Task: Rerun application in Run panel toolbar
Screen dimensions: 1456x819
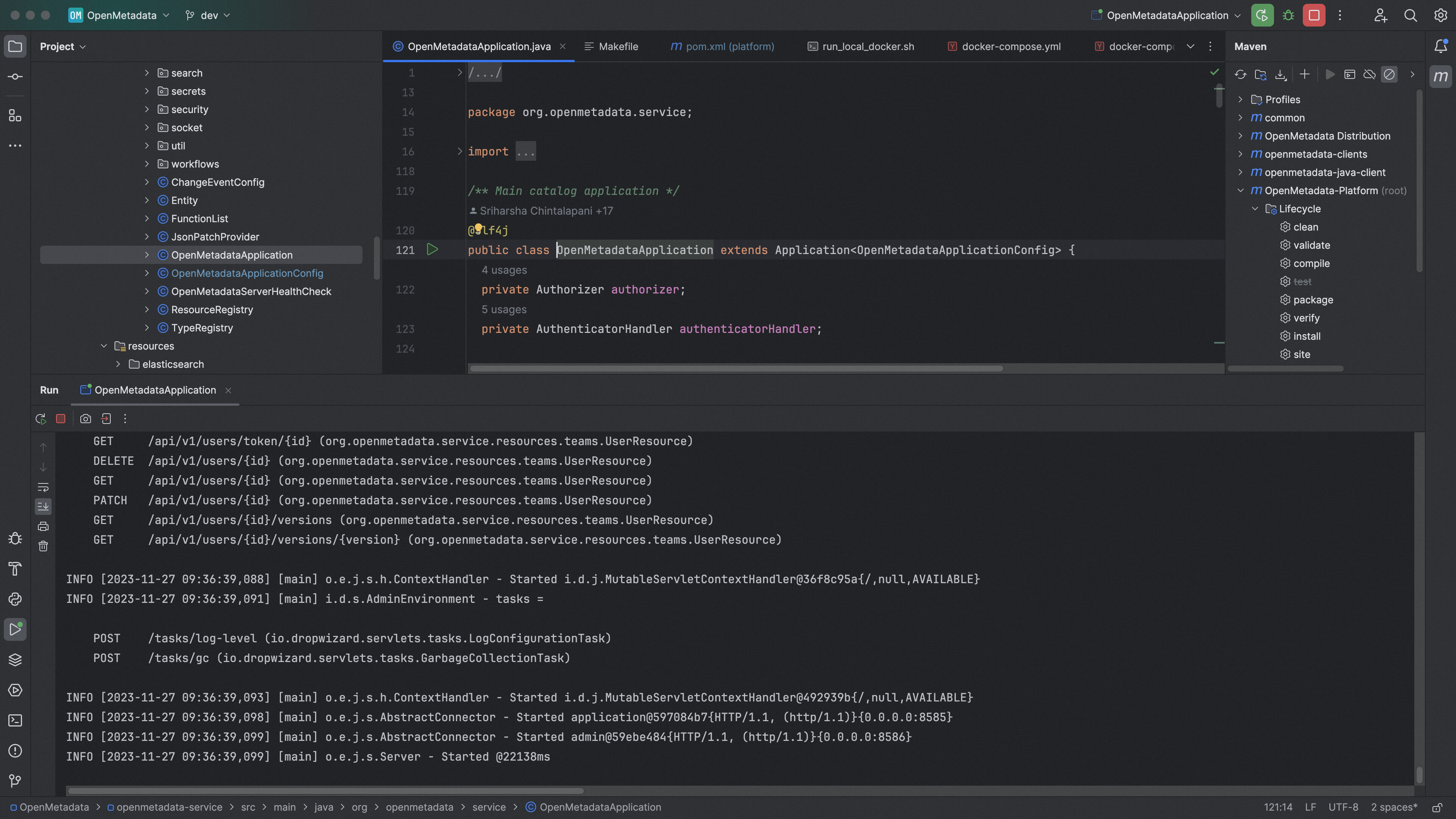Action: pos(41,419)
